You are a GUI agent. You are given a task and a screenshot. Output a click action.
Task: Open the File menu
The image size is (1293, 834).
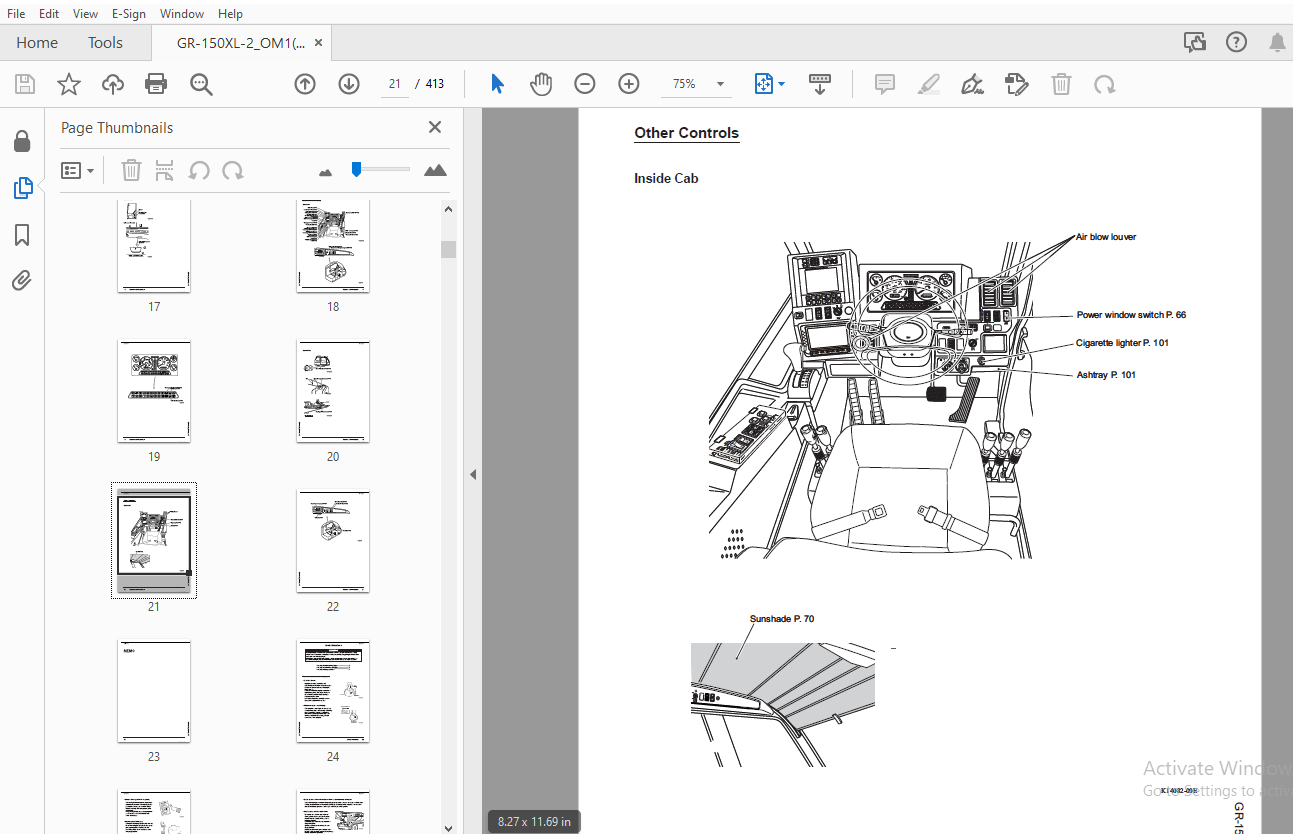16,13
